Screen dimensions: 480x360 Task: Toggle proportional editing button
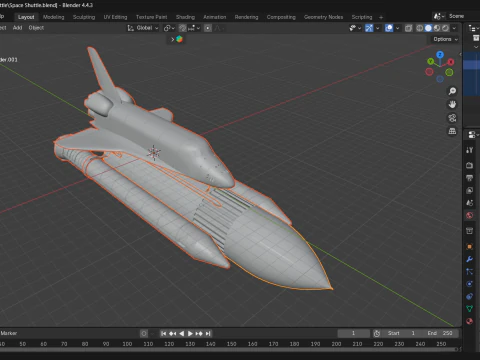coord(208,28)
